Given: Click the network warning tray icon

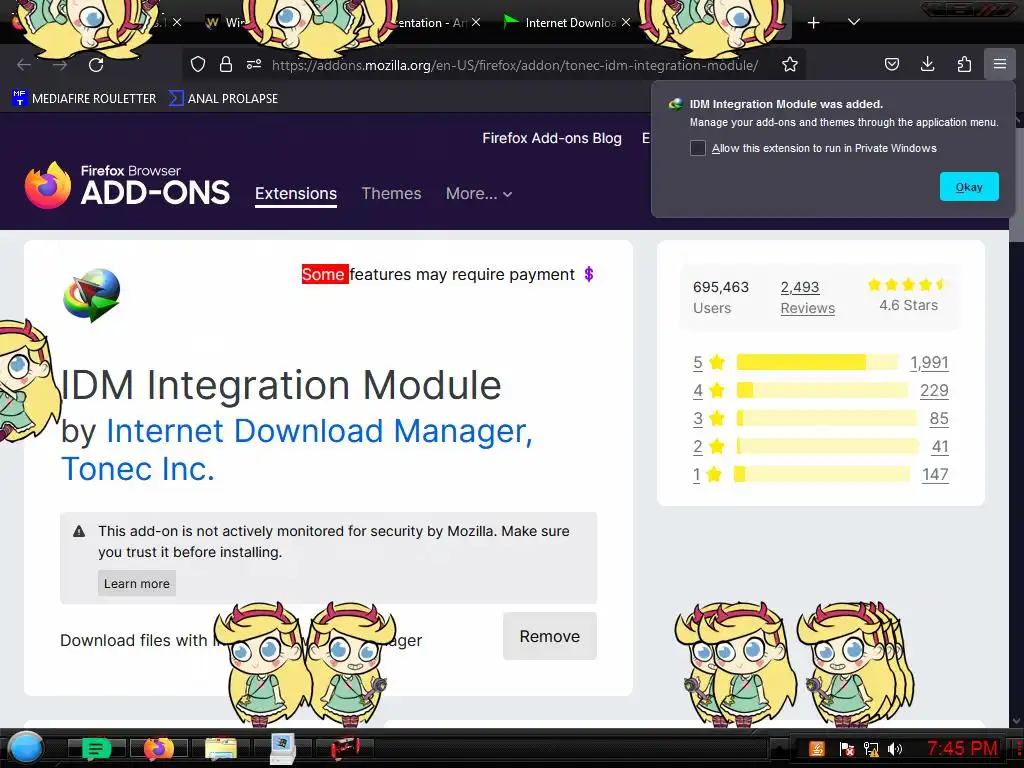Looking at the screenshot, I should (871, 748).
